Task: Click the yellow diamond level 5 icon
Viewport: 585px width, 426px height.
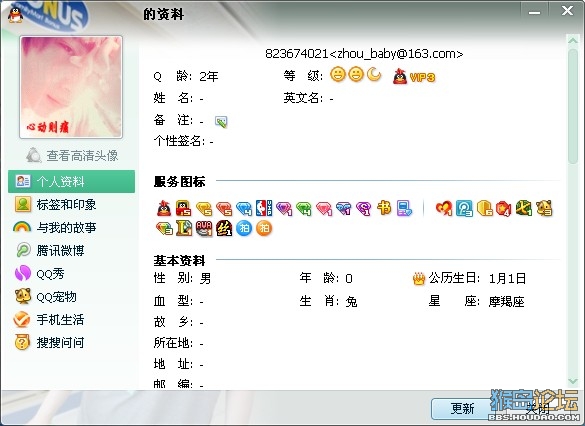Action: tap(204, 209)
